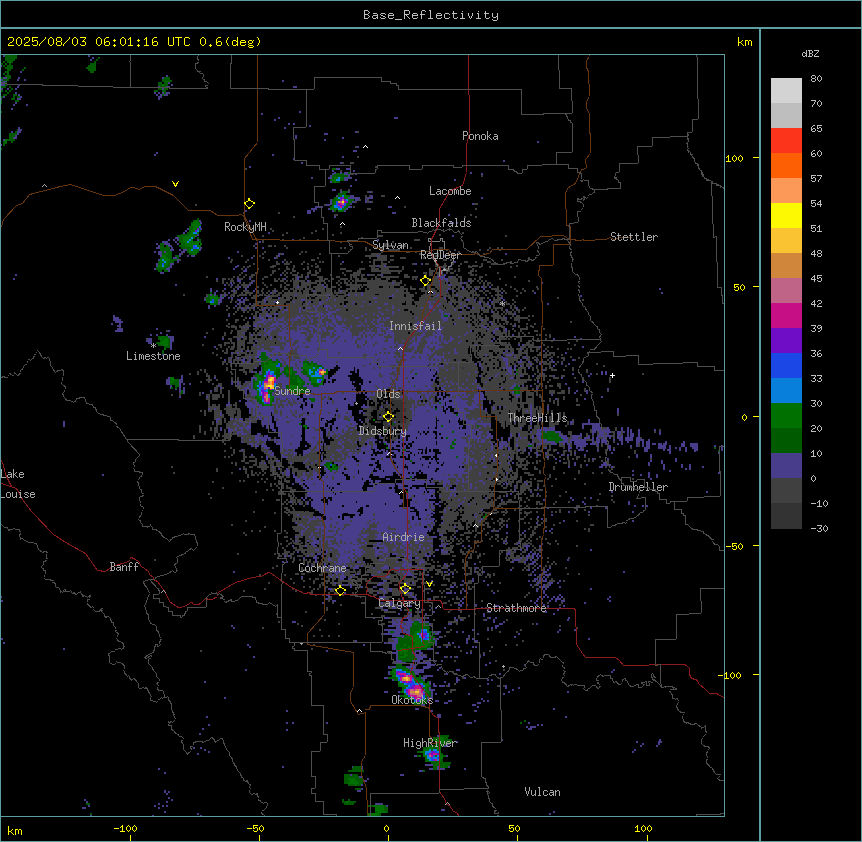The width and height of the screenshot is (862, 842).
Task: Click the Lacombe city label
Action: [x=450, y=191]
